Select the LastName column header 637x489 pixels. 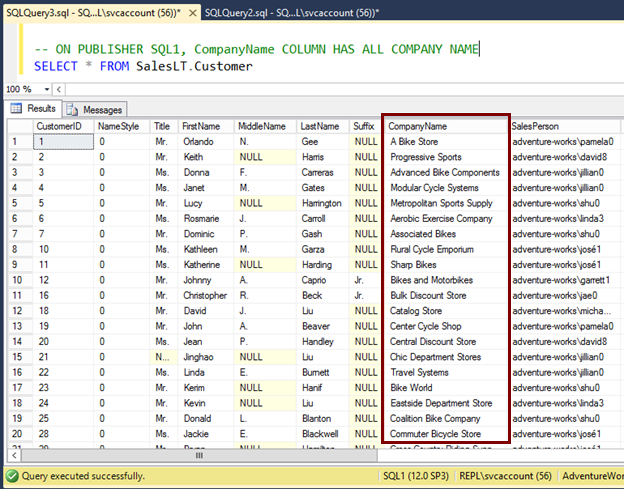(x=321, y=127)
